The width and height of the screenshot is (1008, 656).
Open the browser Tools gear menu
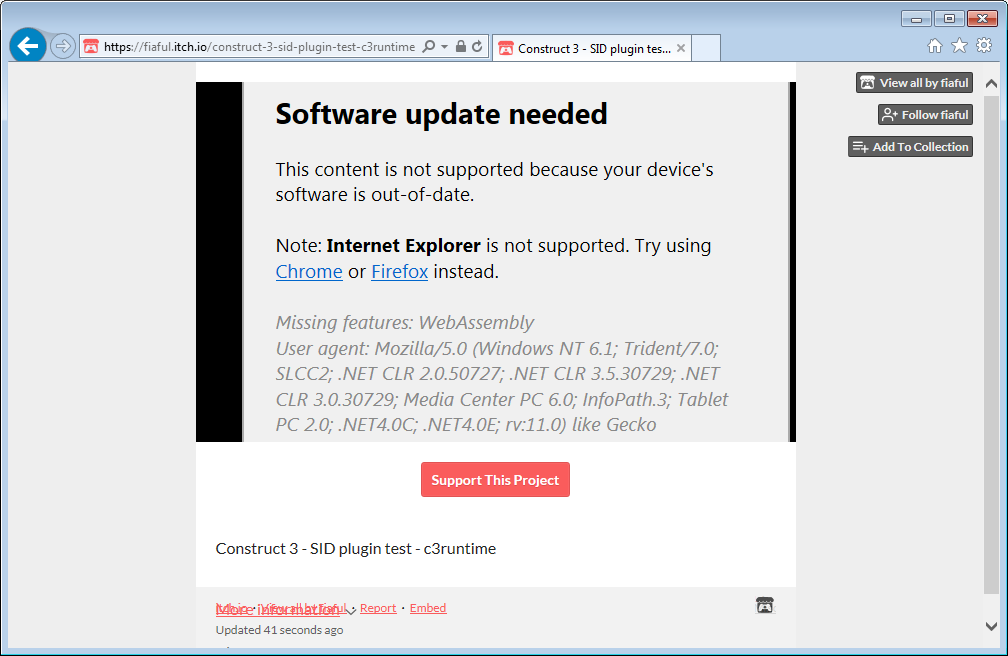tap(984, 46)
